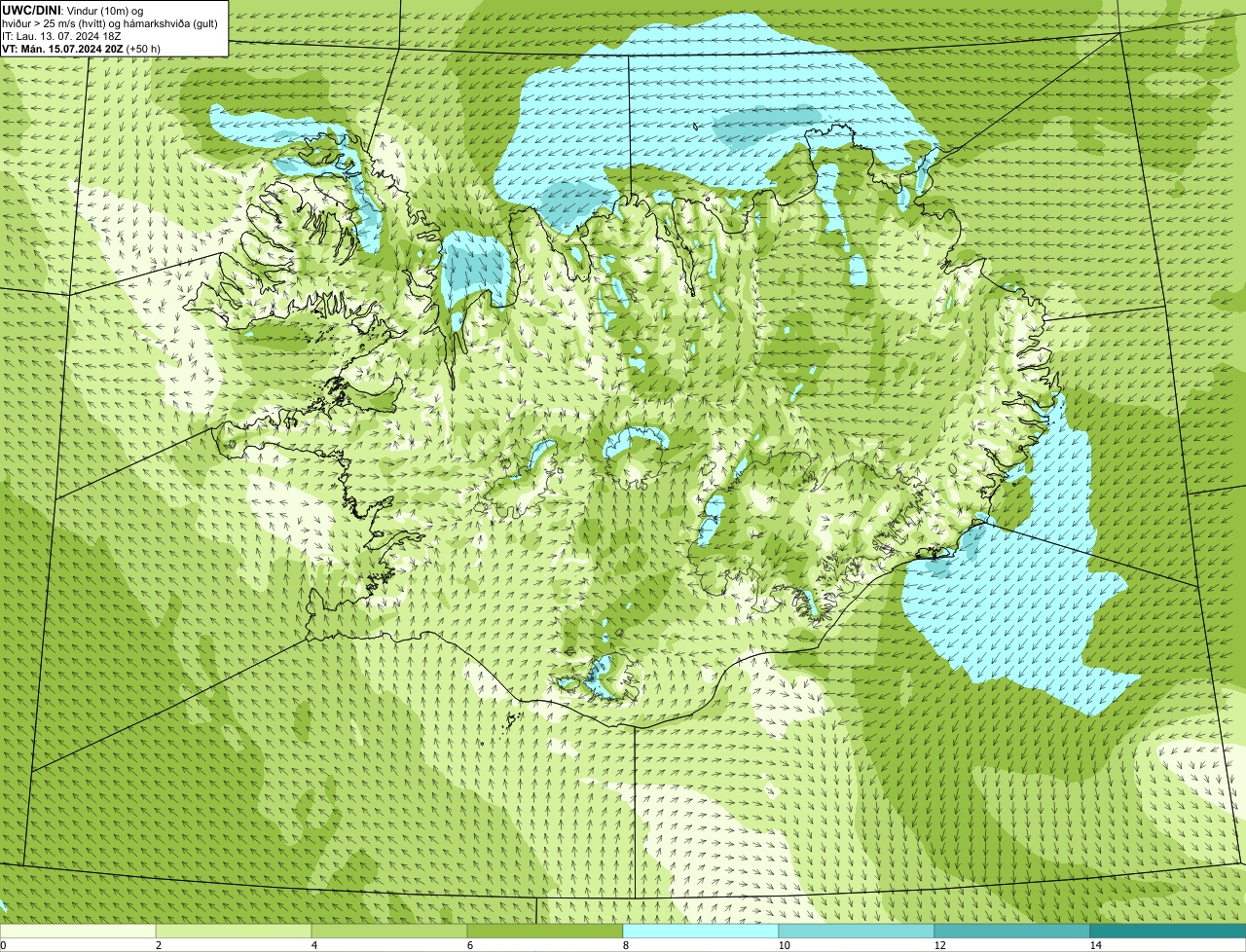Click the title line "UWC/DINI: Vindur (10m) og"

[x=73, y=10]
